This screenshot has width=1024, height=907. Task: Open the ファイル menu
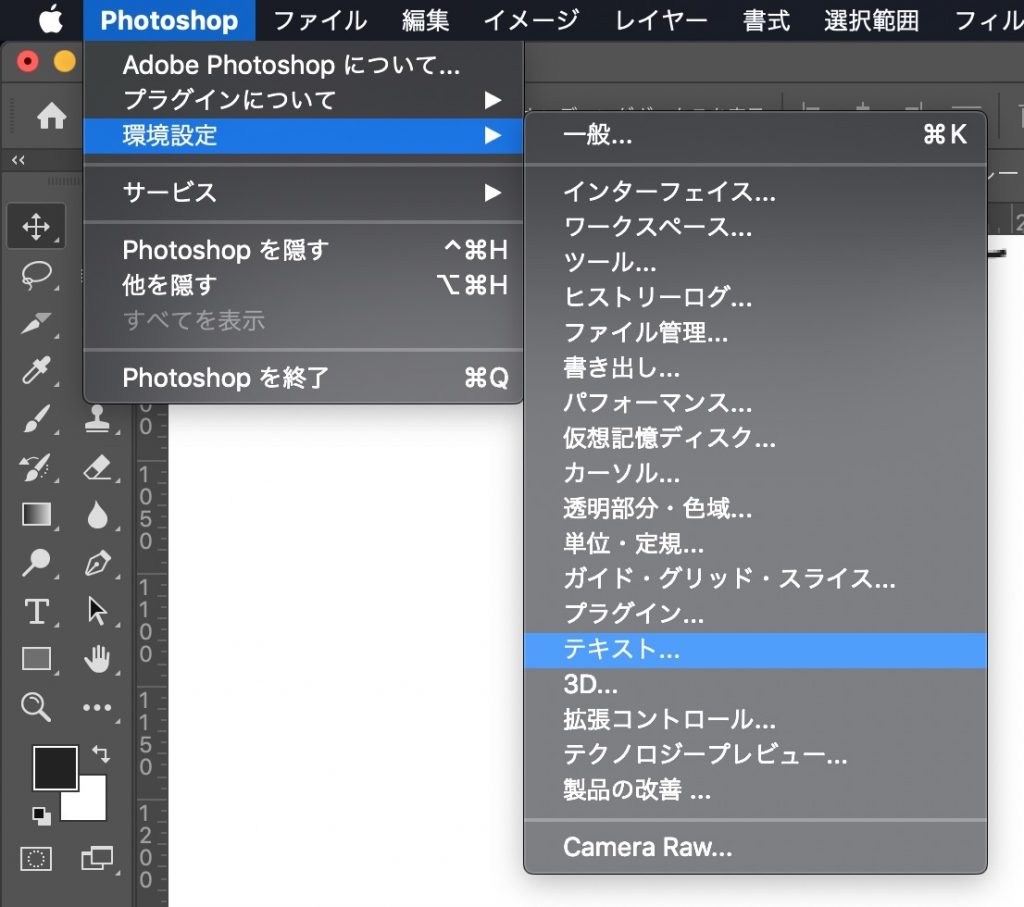point(320,20)
